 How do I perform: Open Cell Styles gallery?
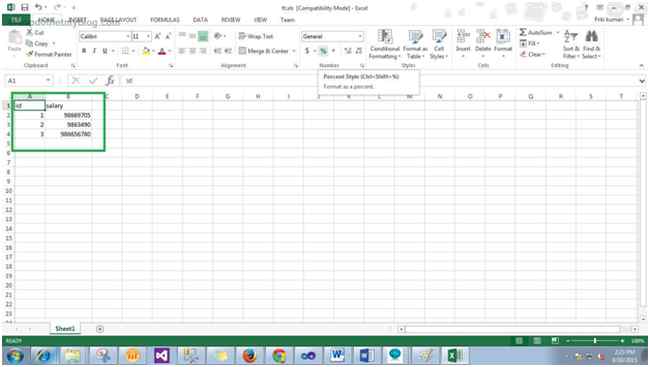439,44
